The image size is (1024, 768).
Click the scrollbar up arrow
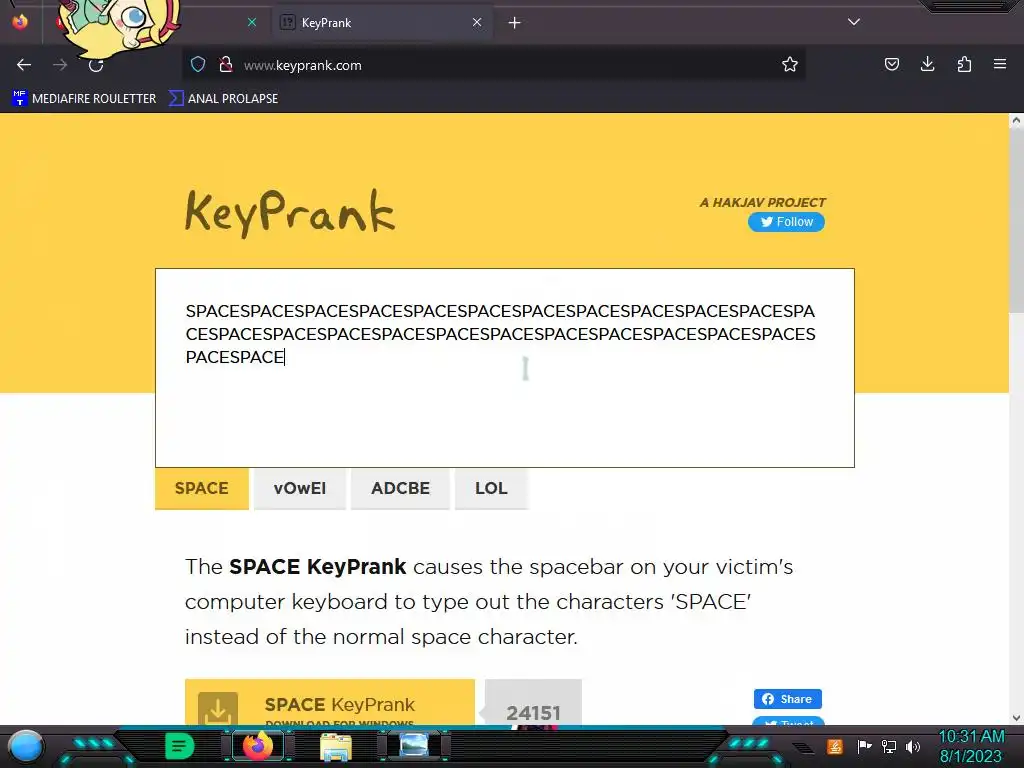[1016, 120]
